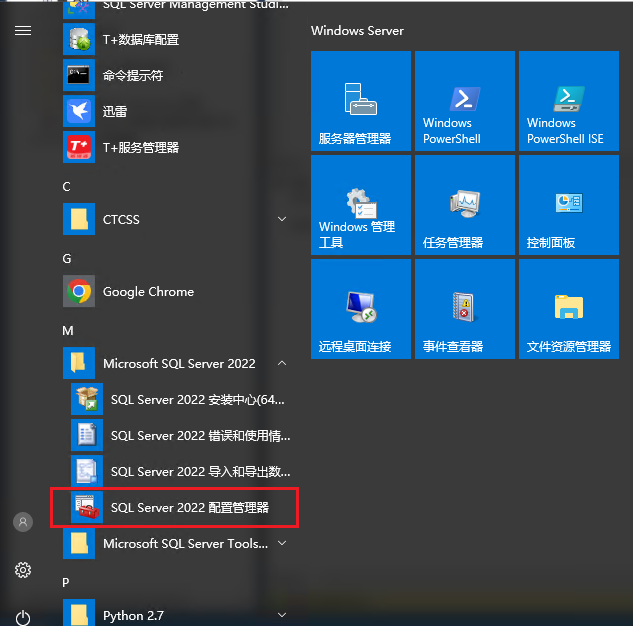Click the Google Chrome label
Screen dimensions: 633x626
click(148, 291)
